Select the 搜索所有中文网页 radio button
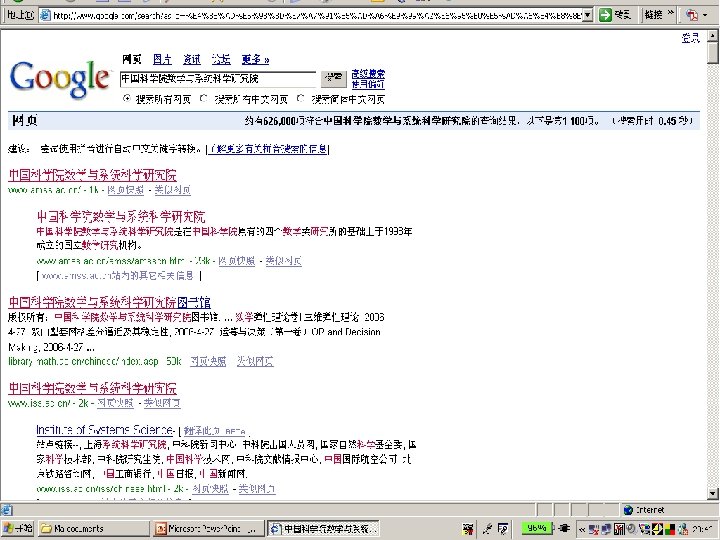Viewport: 720px width, 540px height. 204,98
